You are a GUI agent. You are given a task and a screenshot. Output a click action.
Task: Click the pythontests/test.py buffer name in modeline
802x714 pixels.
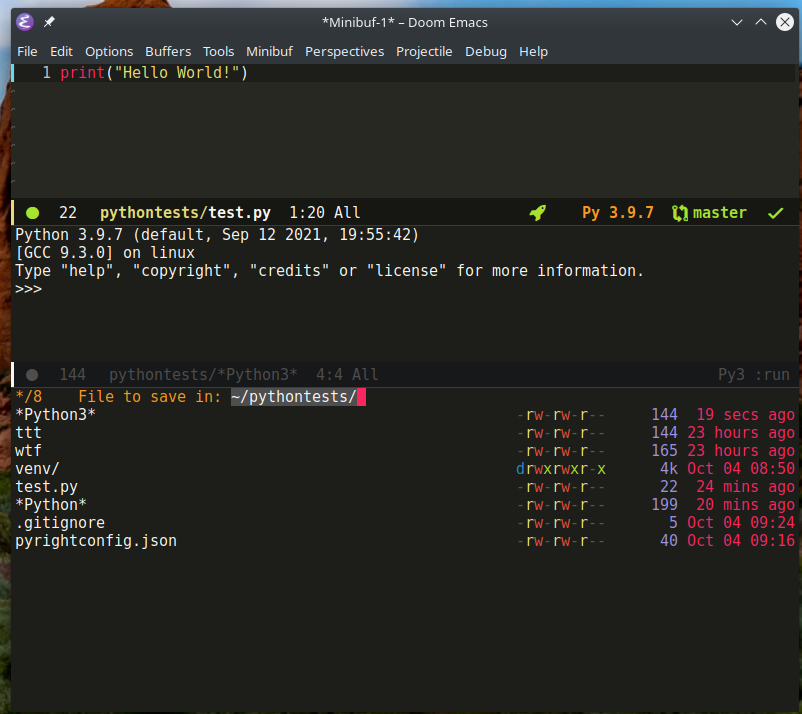click(185, 213)
